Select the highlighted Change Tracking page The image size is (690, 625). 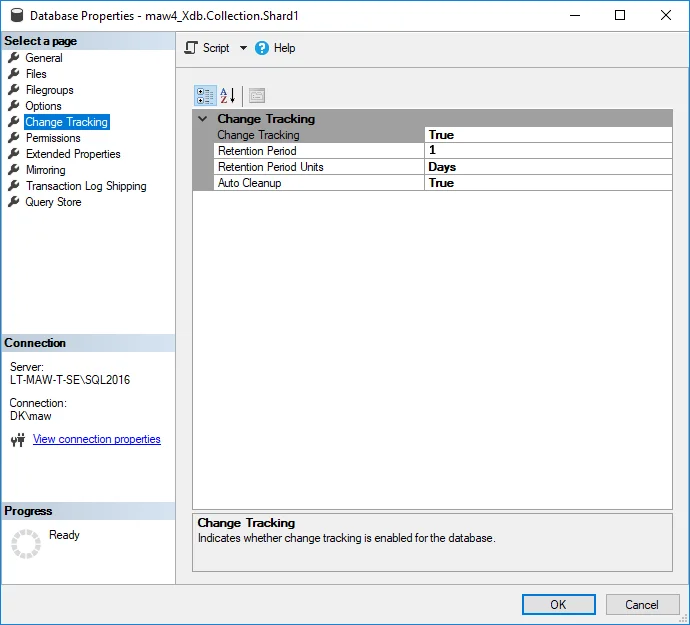66,122
